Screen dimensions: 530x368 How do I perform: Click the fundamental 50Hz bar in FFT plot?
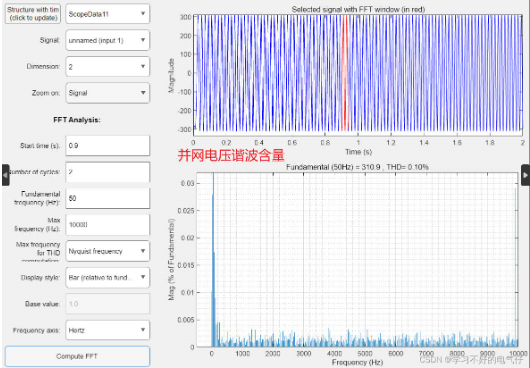tap(213, 260)
